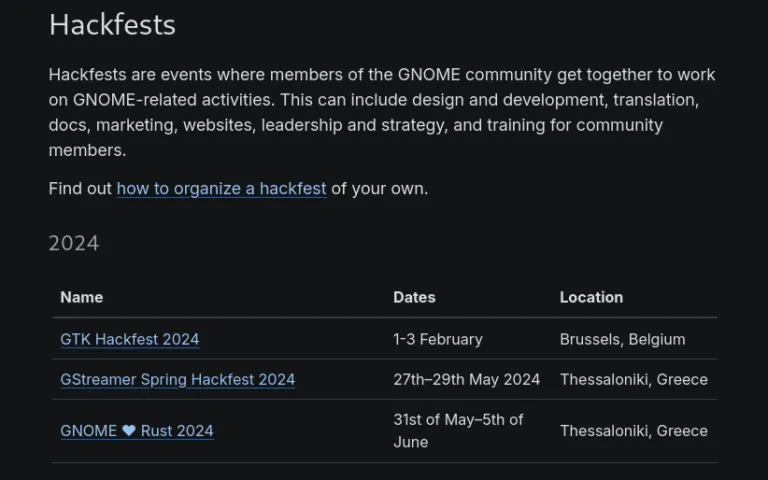Click the Hackfests page heading
The image size is (768, 480).
[x=112, y=25]
